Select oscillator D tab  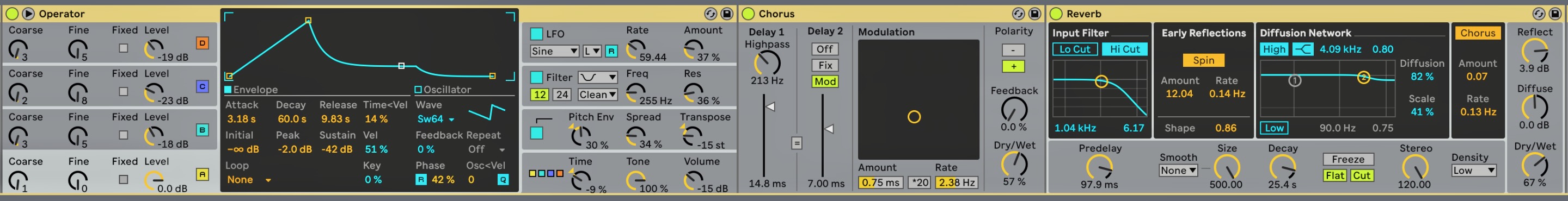[202, 43]
